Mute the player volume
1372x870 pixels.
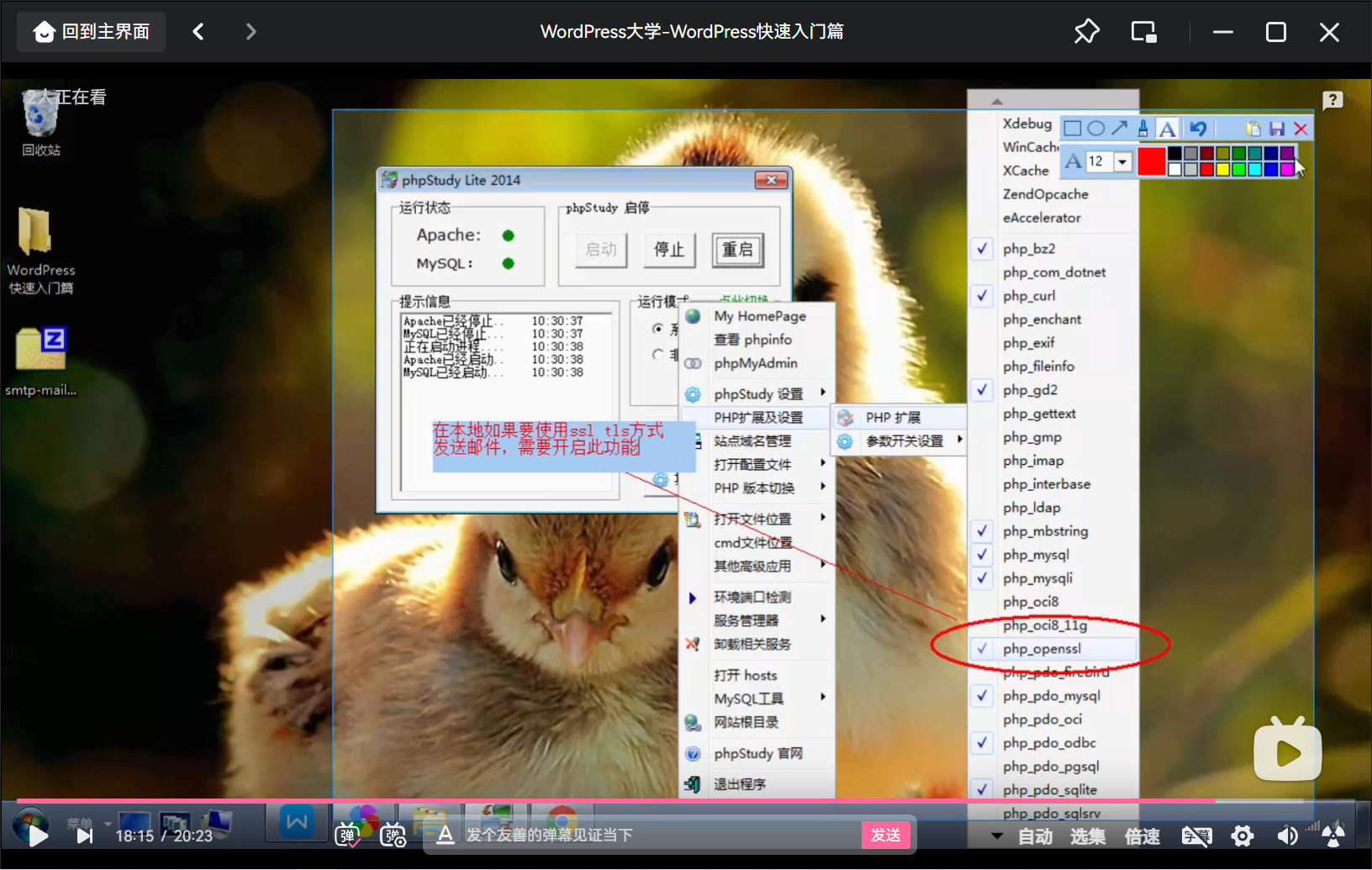(1287, 836)
